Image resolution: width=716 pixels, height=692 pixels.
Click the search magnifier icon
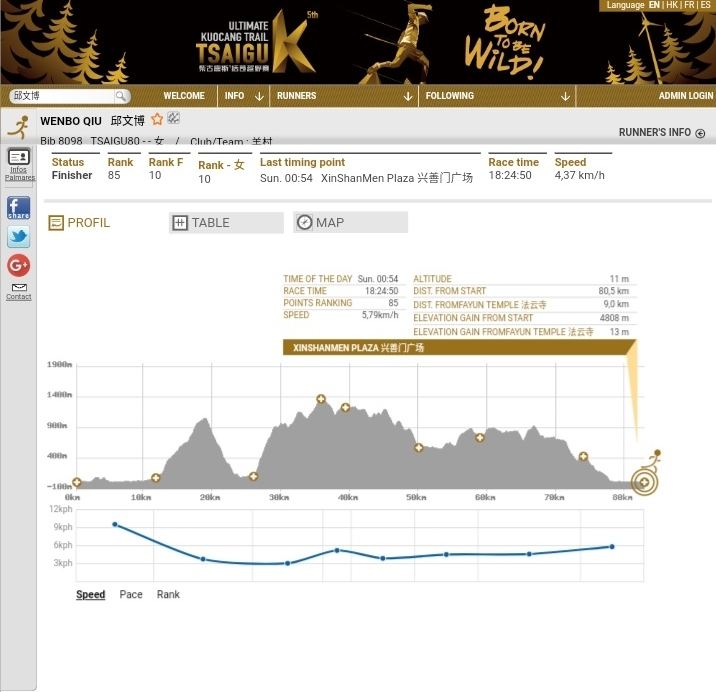tap(121, 96)
